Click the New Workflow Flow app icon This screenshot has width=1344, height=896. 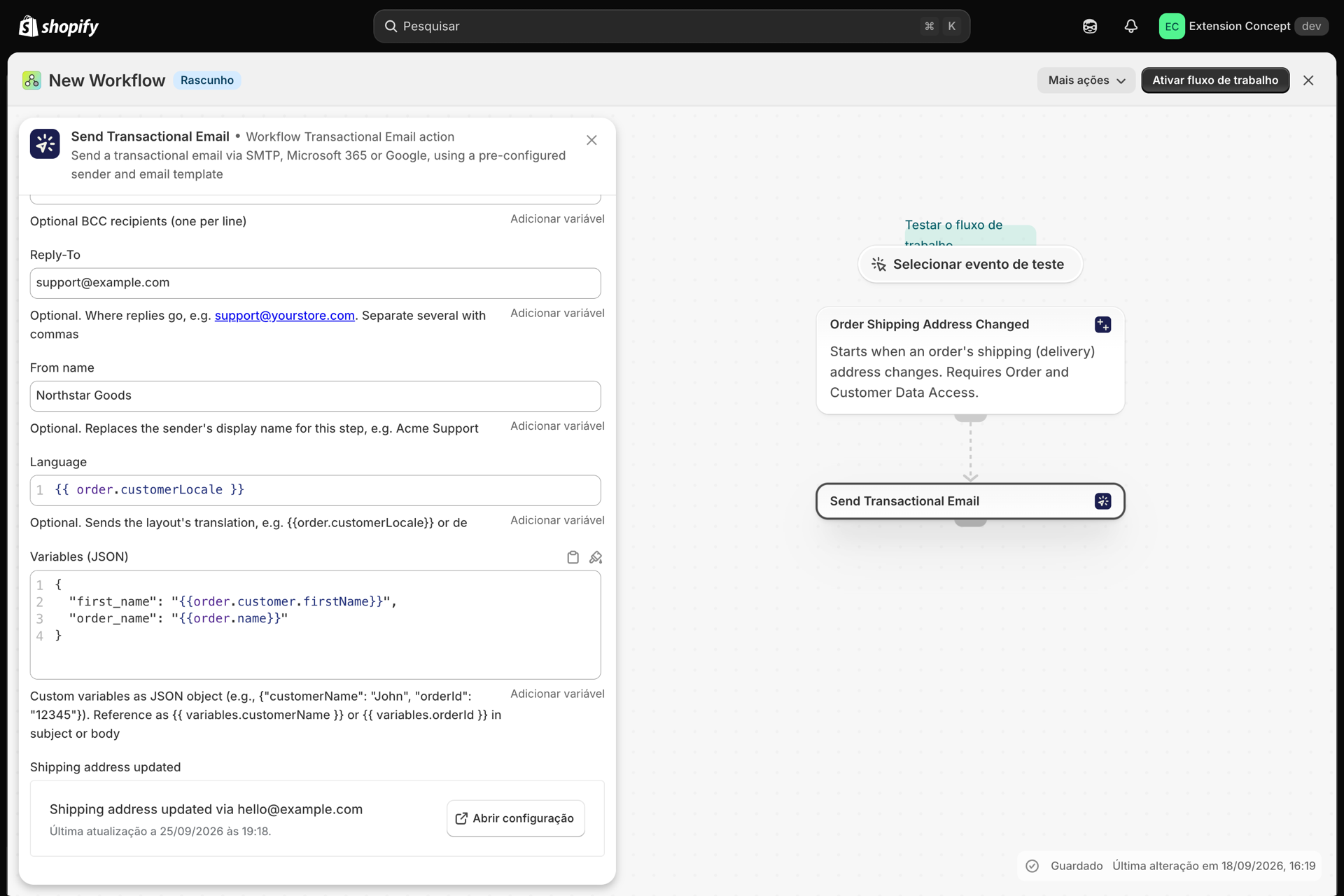(x=31, y=80)
